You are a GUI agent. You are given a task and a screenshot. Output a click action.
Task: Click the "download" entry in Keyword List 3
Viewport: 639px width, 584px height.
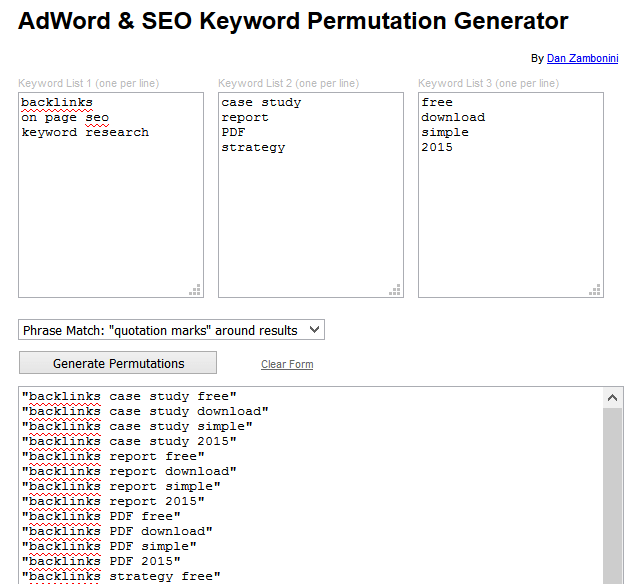click(453, 117)
